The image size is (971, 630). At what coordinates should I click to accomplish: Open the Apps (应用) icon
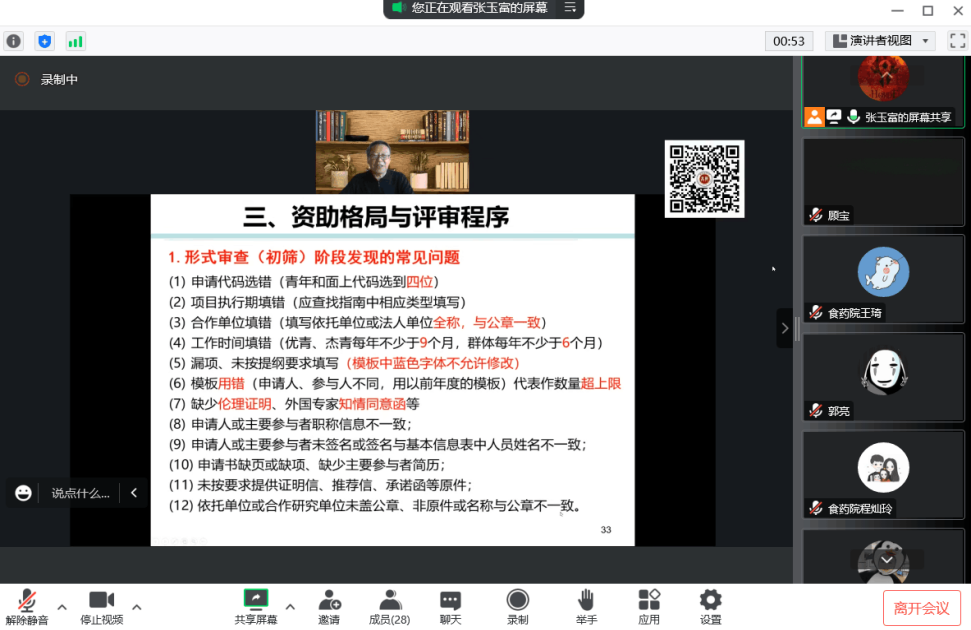coord(649,606)
